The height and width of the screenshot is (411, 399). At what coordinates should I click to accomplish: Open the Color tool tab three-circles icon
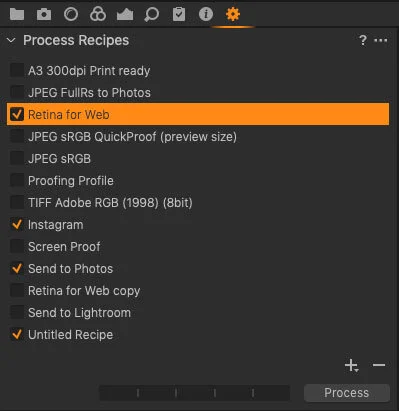point(98,14)
